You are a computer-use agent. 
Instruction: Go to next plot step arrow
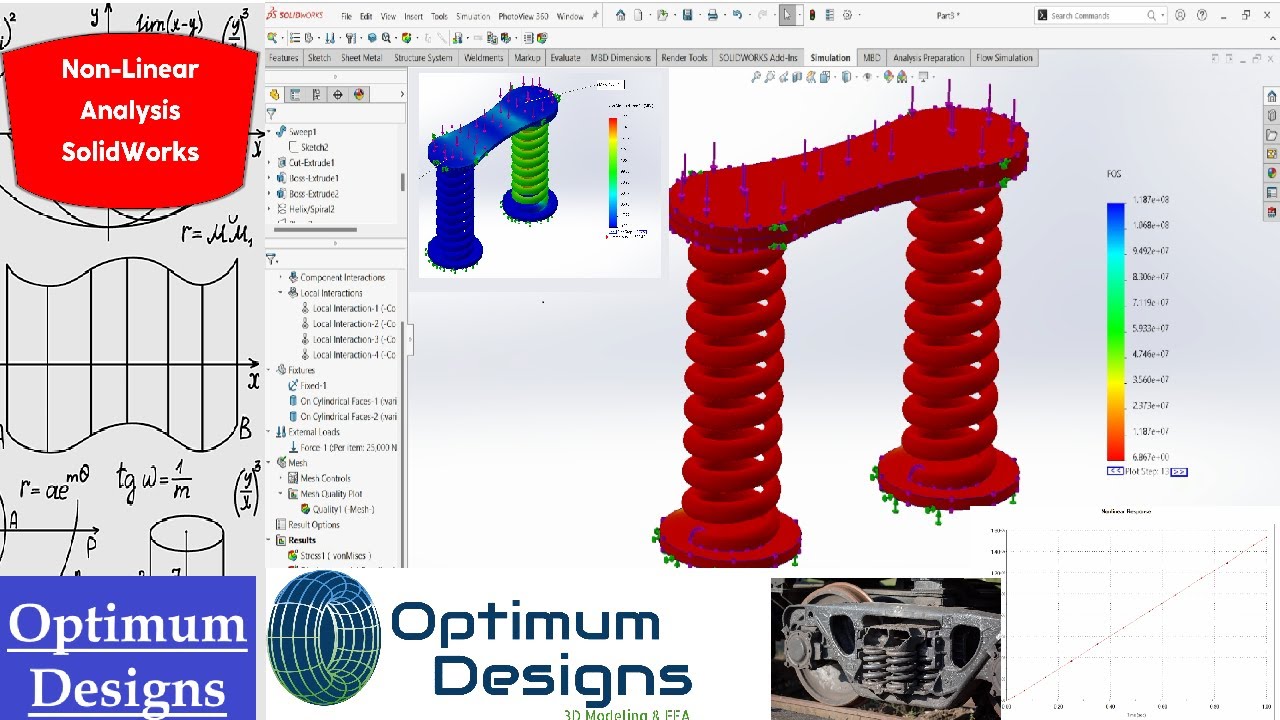1179,471
